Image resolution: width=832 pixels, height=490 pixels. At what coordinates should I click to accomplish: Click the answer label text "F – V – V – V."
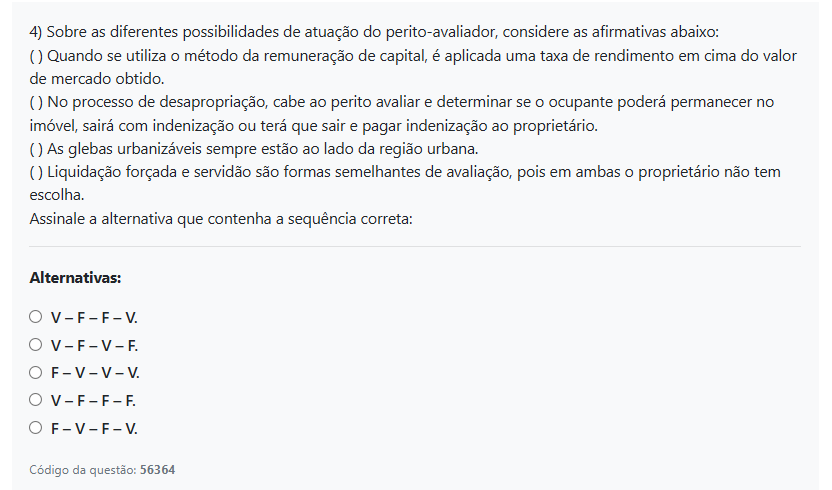point(95,373)
